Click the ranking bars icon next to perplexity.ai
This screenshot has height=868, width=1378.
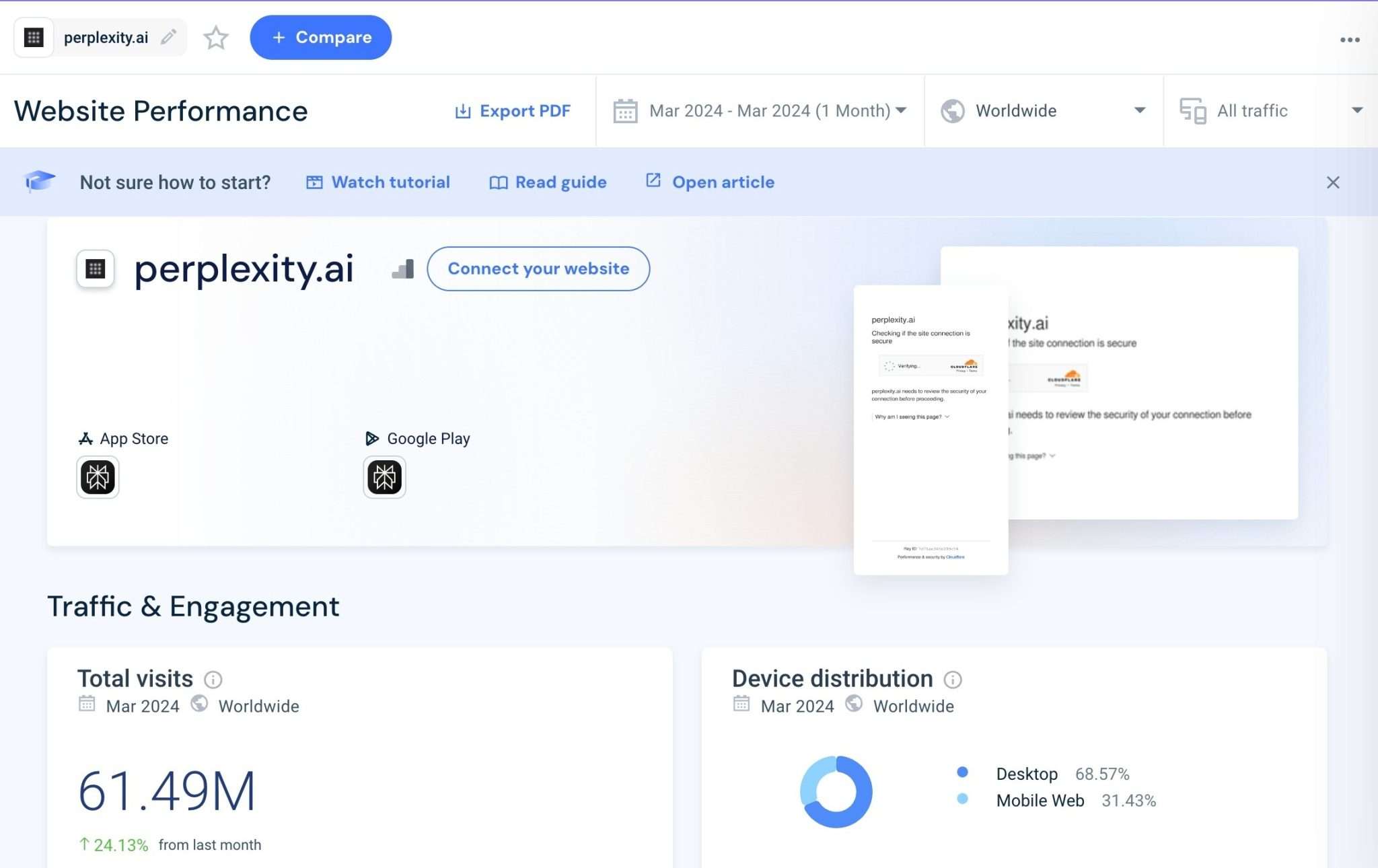click(x=402, y=268)
